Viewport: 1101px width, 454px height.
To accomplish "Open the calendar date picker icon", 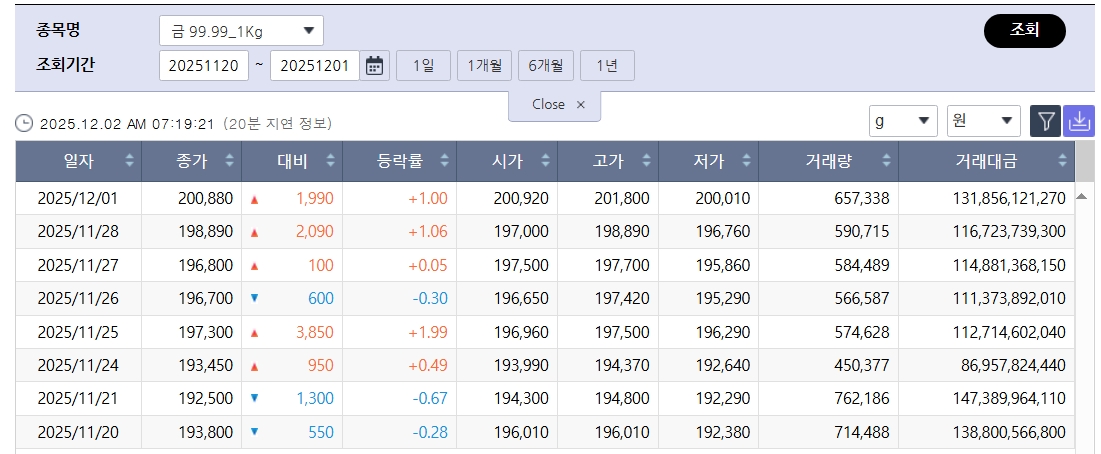I will tap(374, 66).
